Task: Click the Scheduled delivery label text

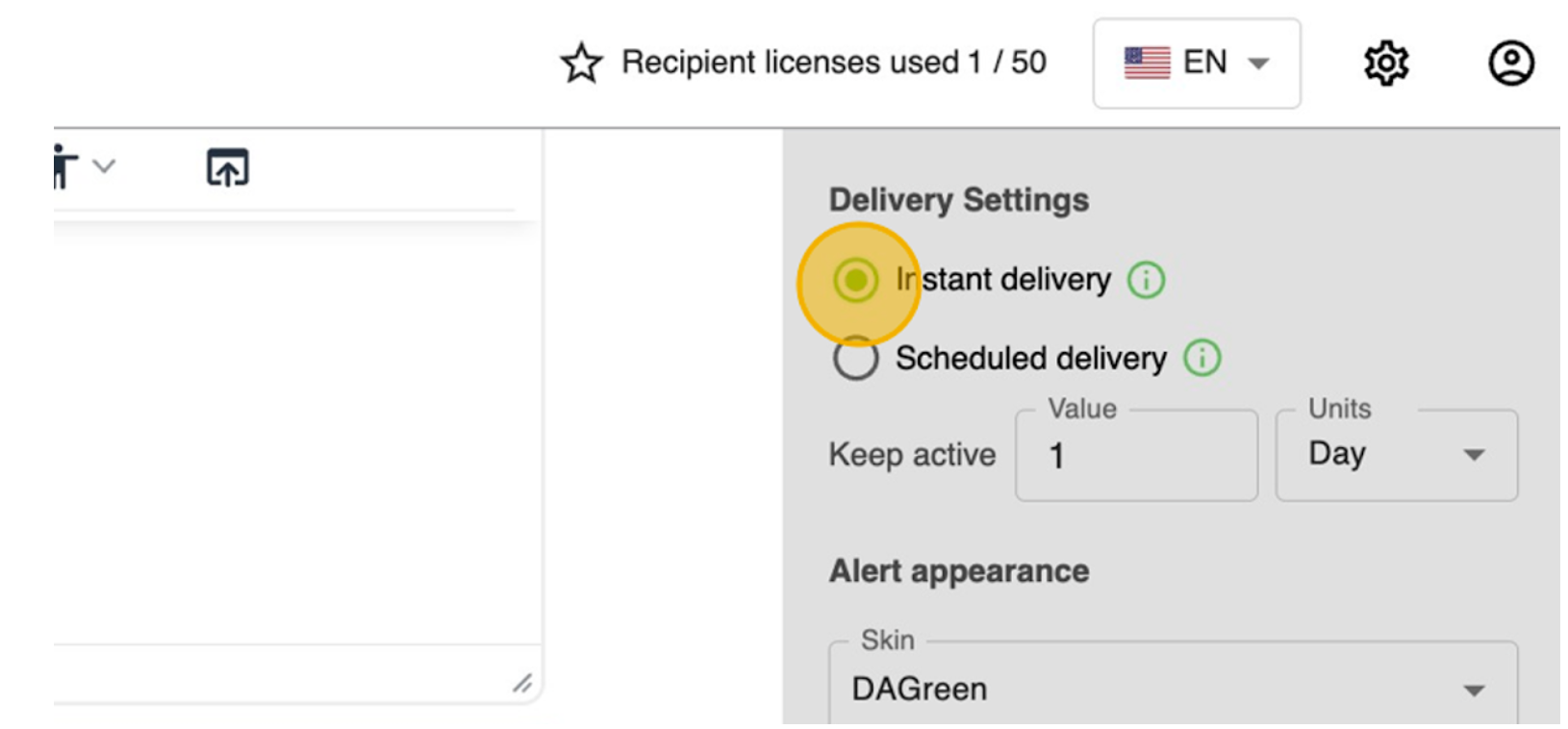Action: (x=1030, y=359)
